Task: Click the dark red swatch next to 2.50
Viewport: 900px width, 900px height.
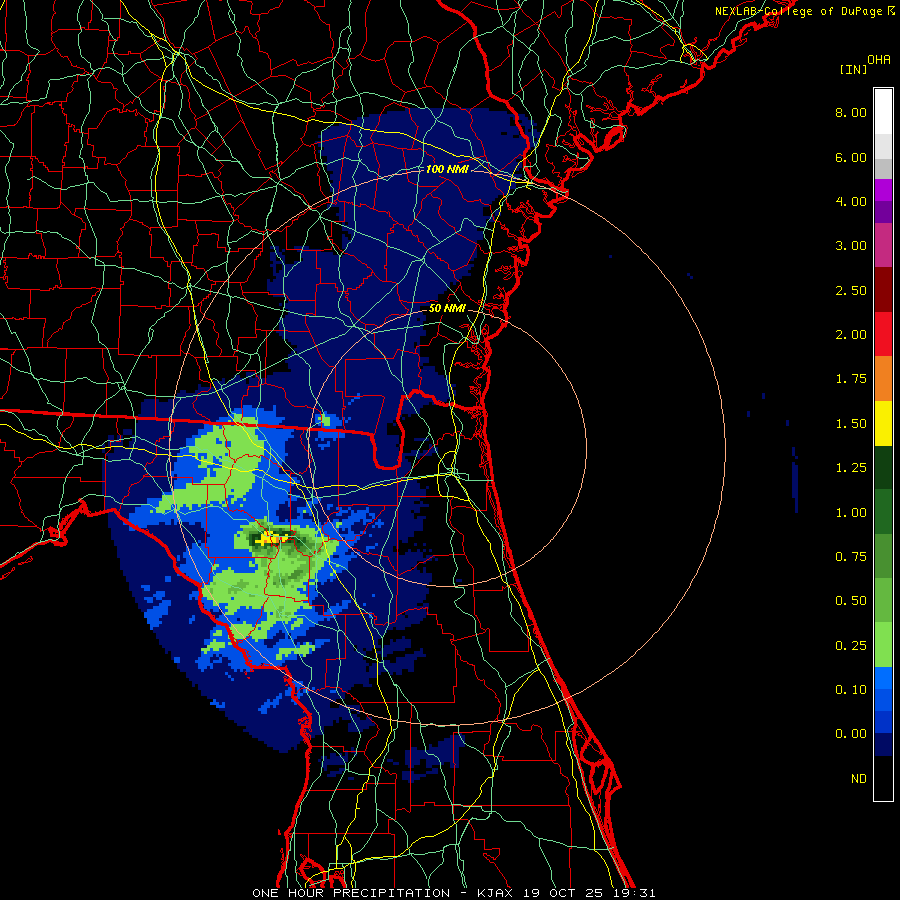Action: pos(883,290)
